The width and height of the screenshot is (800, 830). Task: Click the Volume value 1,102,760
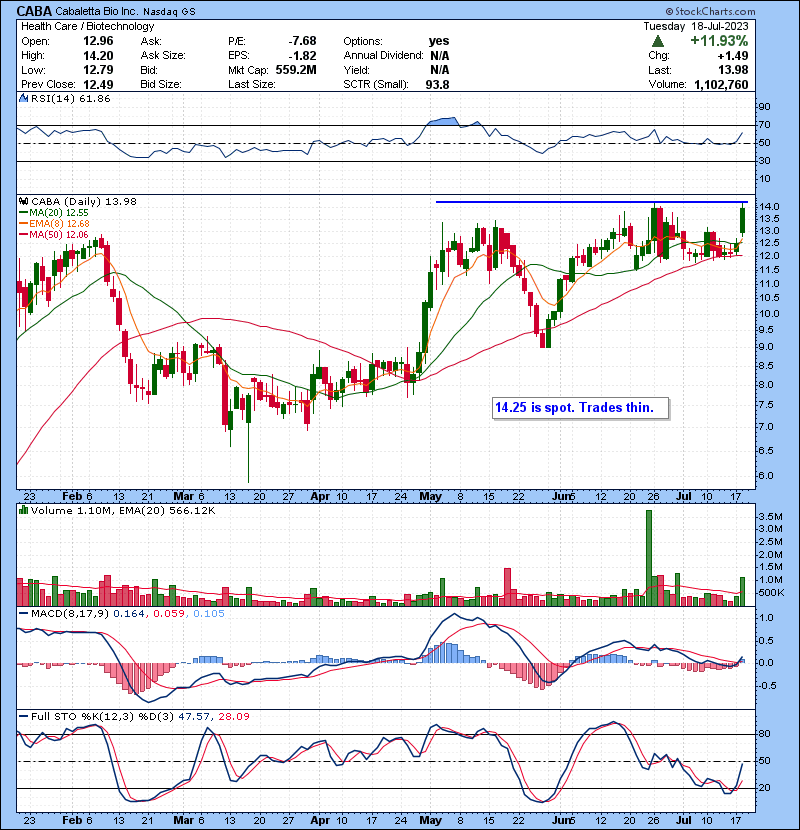pos(721,84)
